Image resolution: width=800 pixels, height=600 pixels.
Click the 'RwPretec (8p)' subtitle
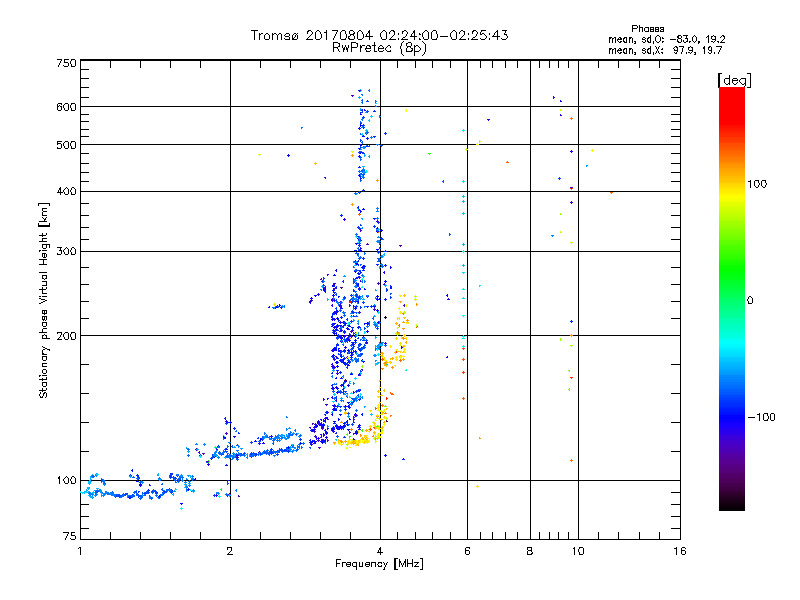(379, 48)
